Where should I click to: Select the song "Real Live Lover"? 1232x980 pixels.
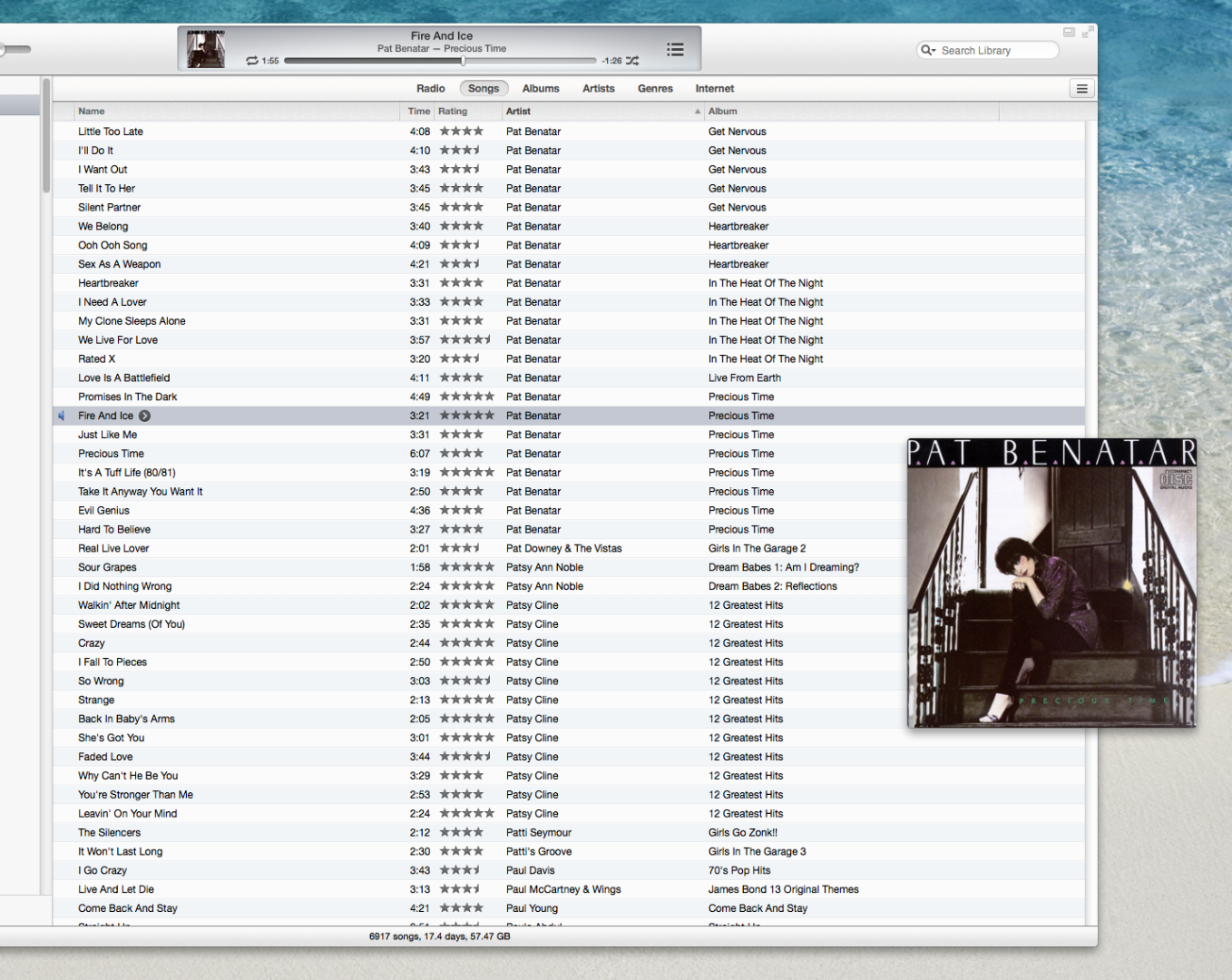(113, 548)
